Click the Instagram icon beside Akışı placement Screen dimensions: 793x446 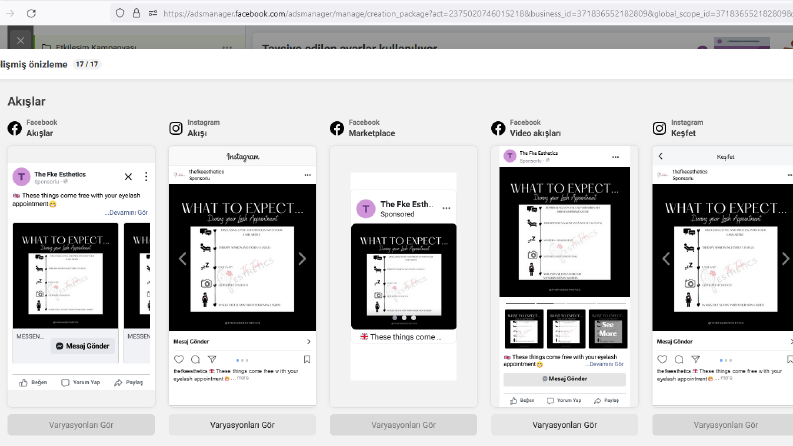(175, 128)
